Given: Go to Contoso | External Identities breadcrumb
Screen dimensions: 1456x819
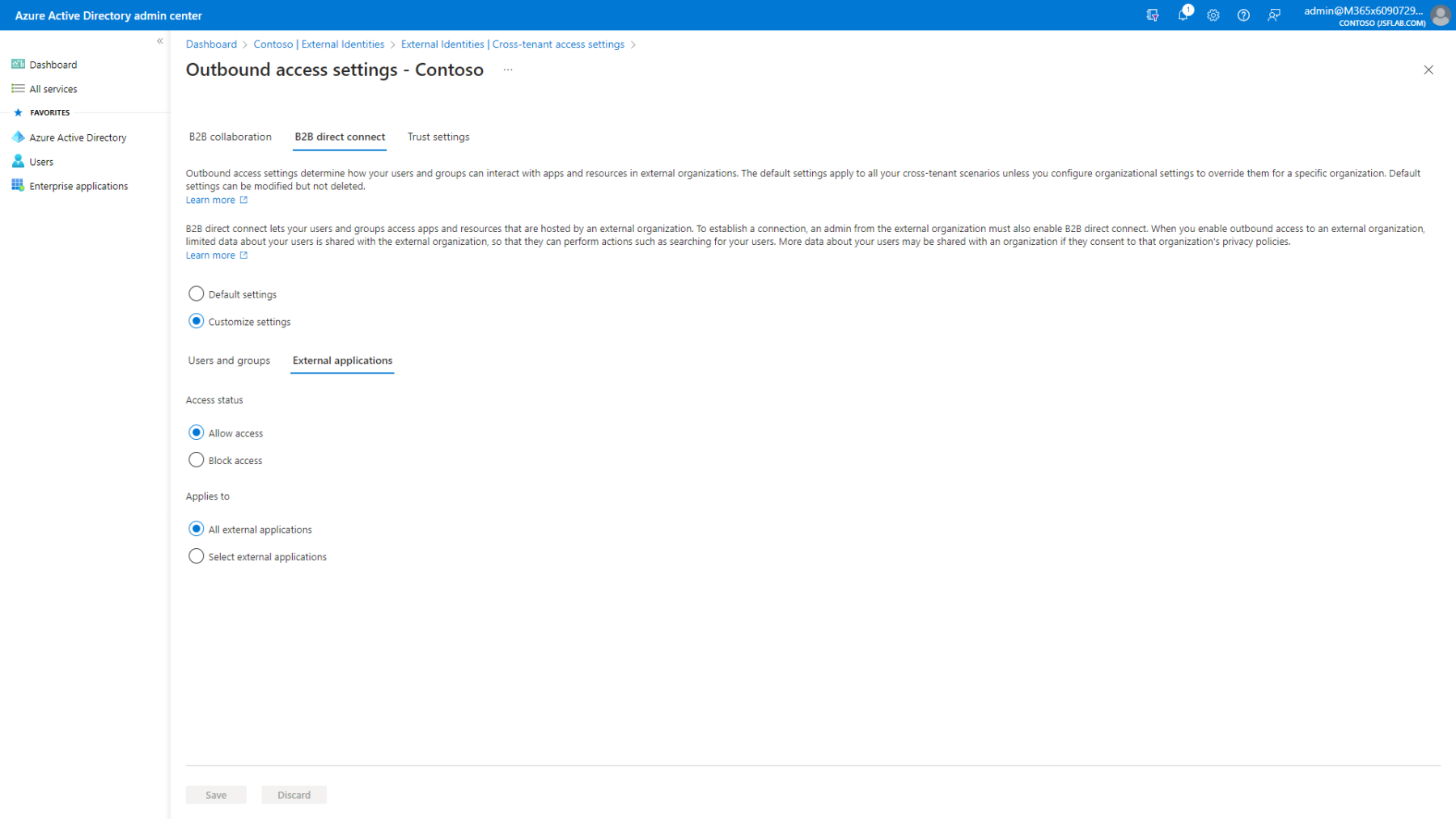Looking at the screenshot, I should 319,44.
